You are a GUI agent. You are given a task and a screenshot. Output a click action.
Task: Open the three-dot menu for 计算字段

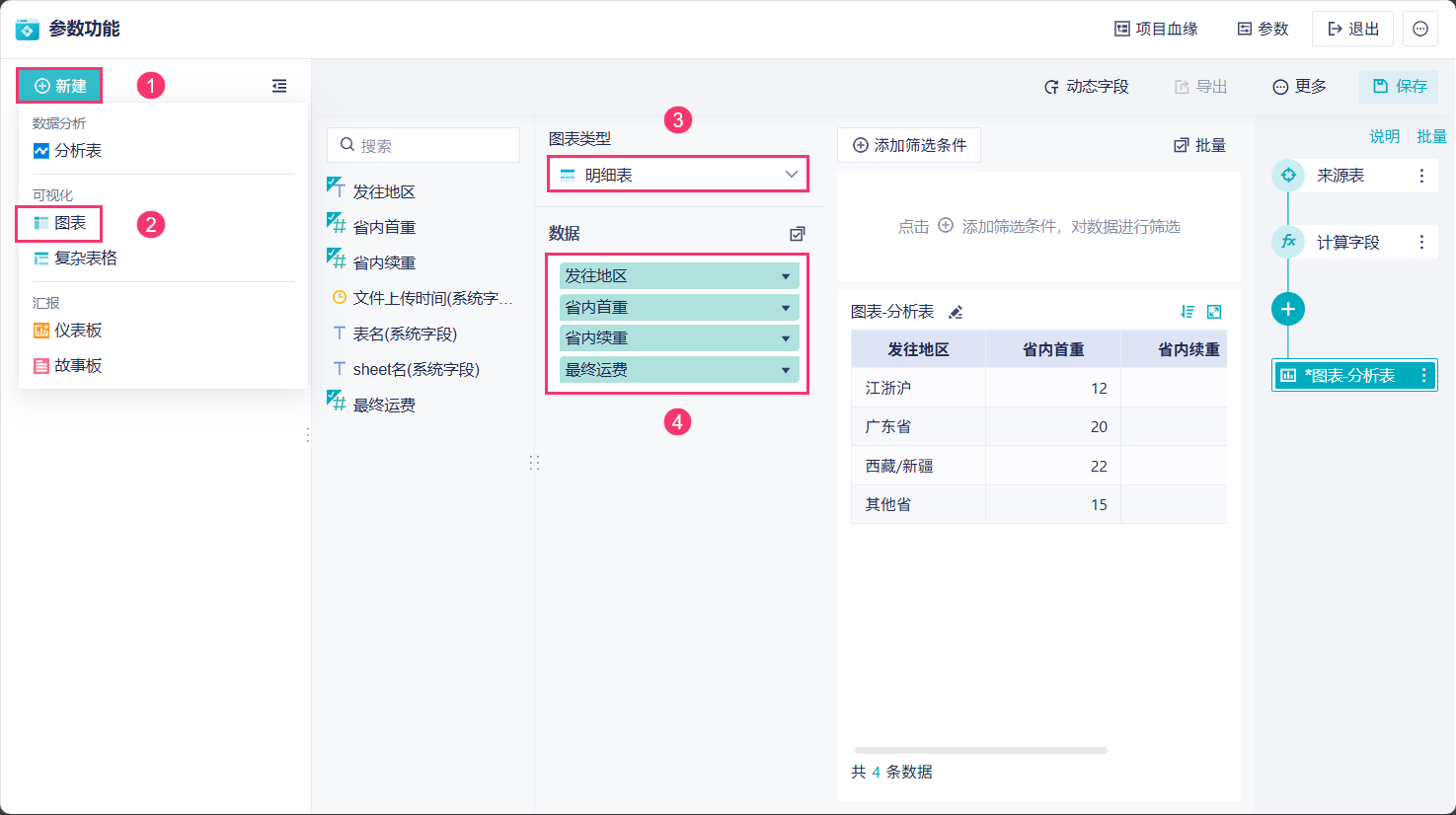[x=1421, y=242]
